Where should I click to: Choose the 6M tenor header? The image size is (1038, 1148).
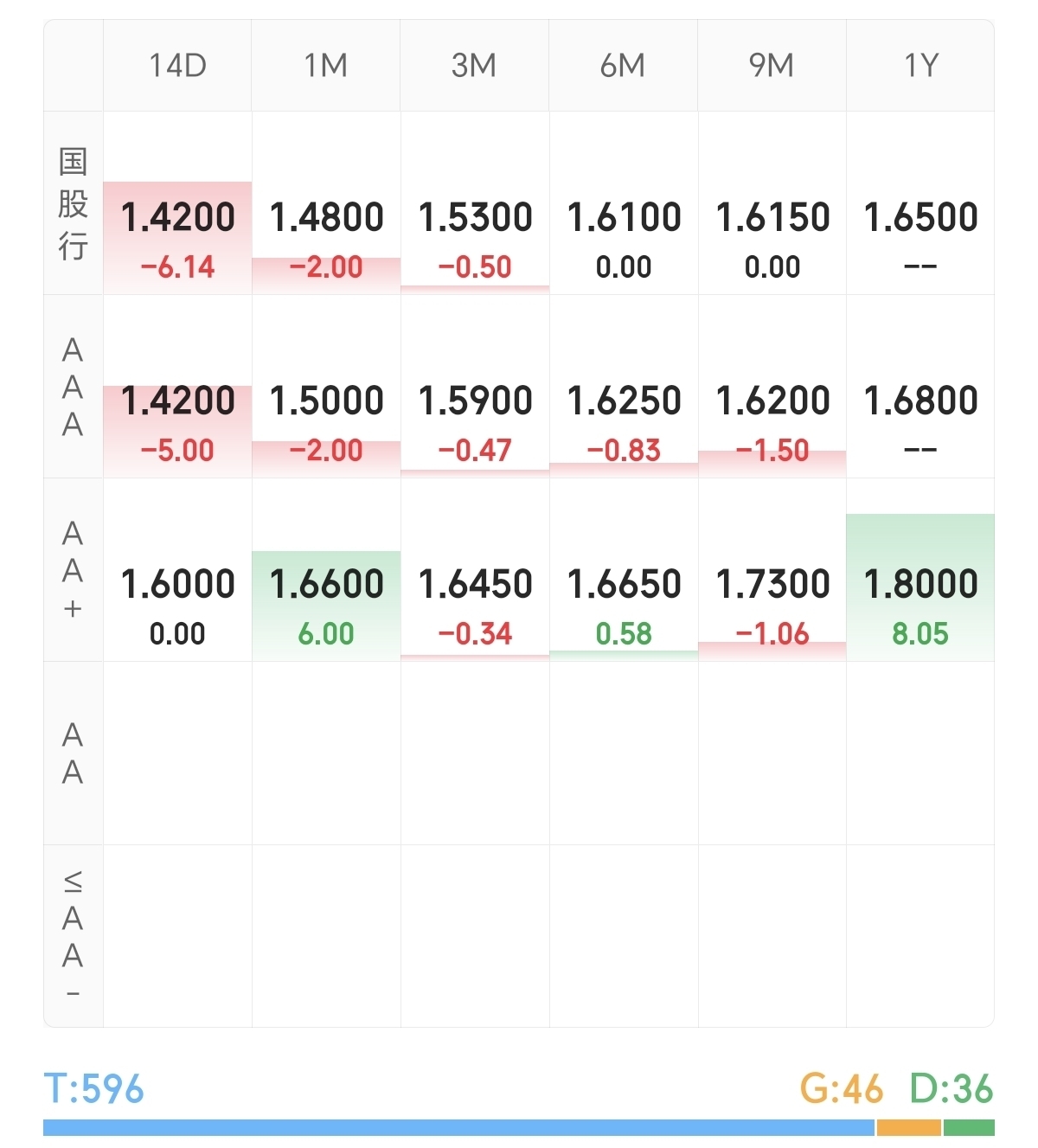tap(623, 66)
